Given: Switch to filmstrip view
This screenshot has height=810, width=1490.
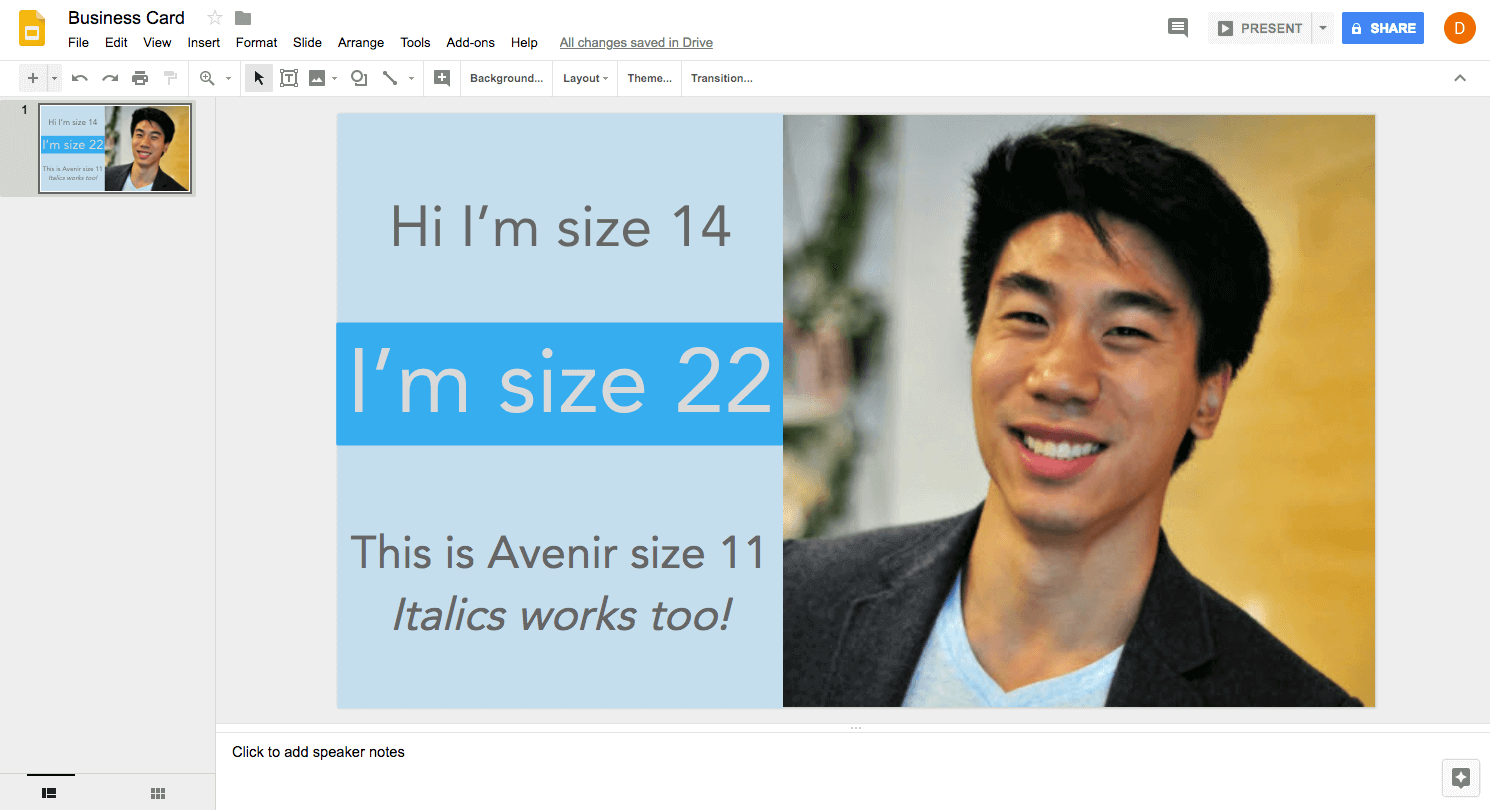Looking at the screenshot, I should [x=49, y=793].
